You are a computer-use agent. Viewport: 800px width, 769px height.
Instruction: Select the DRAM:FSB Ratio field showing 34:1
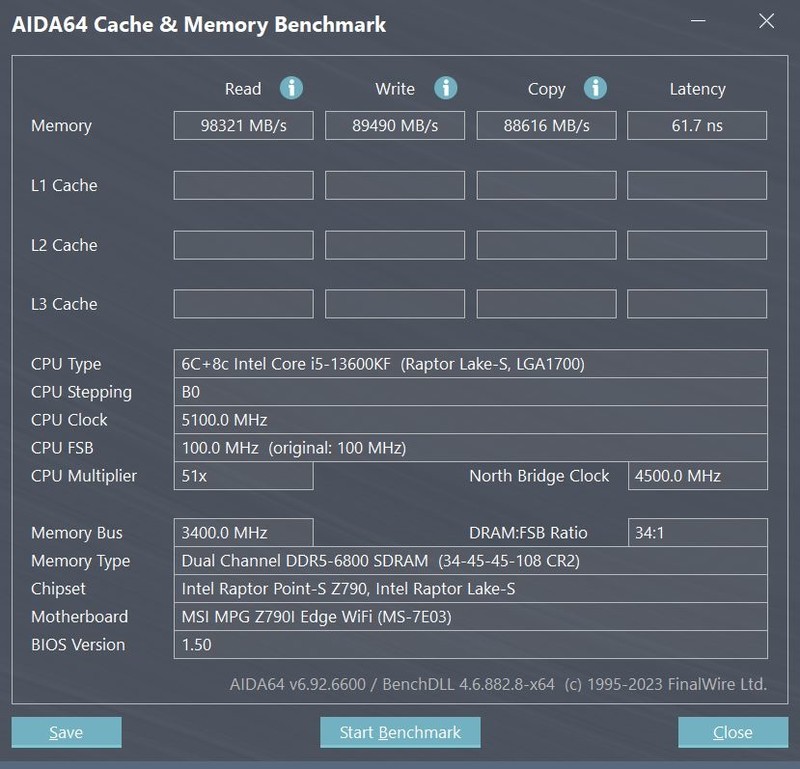pos(697,532)
